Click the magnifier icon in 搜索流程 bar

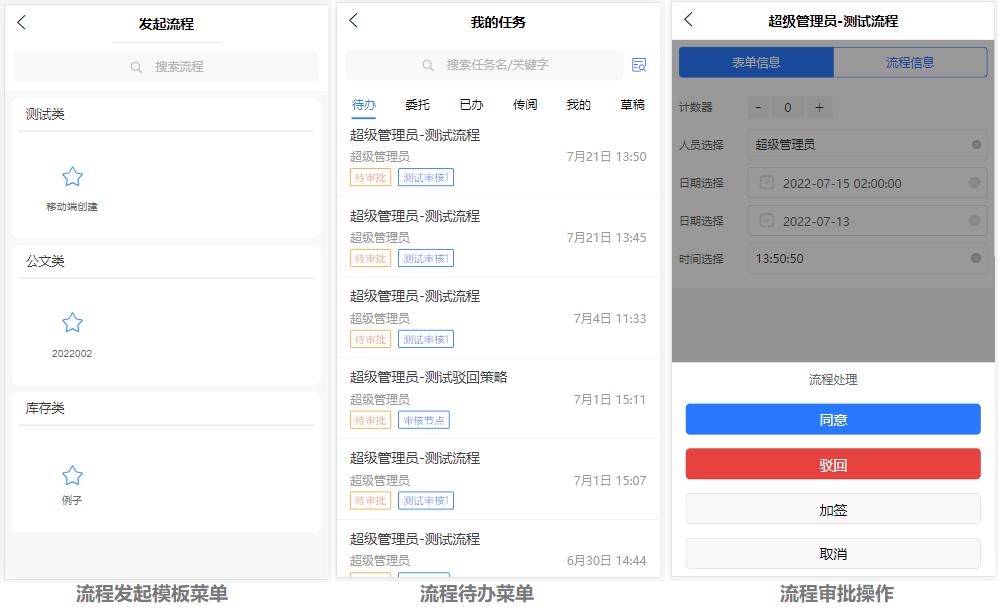(x=137, y=67)
